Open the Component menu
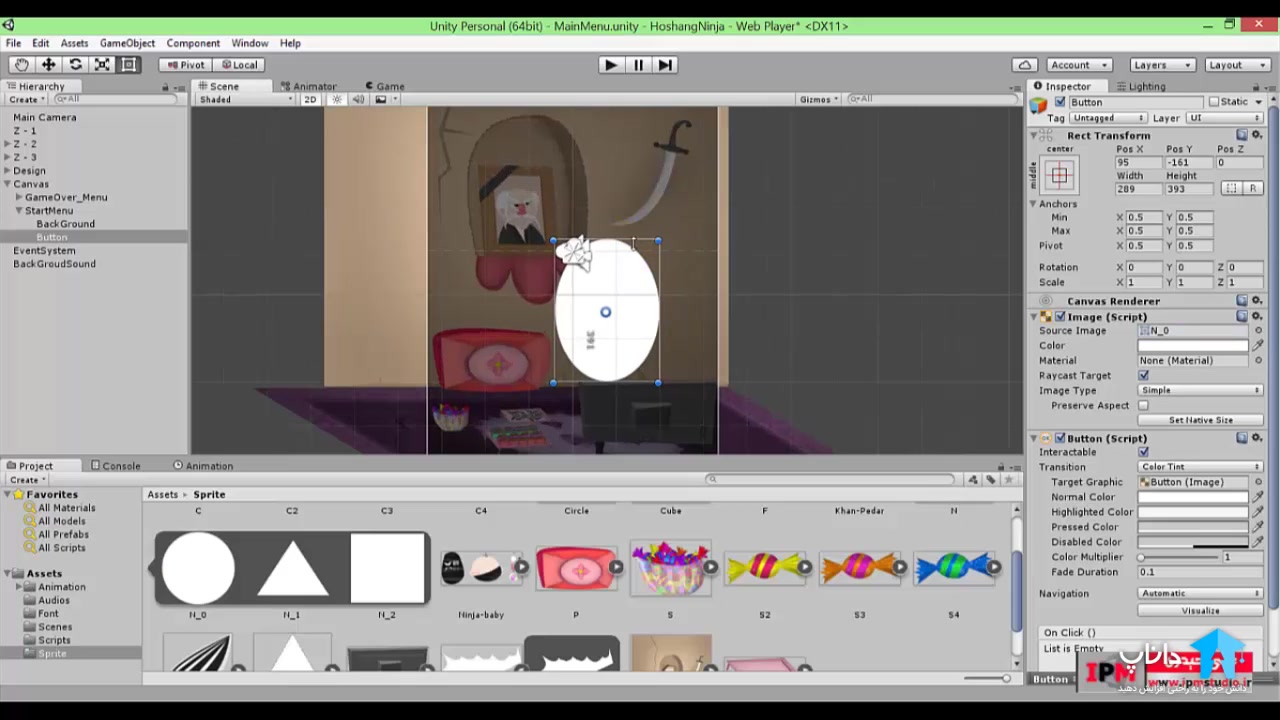This screenshot has height=720, width=1280. coord(193,43)
